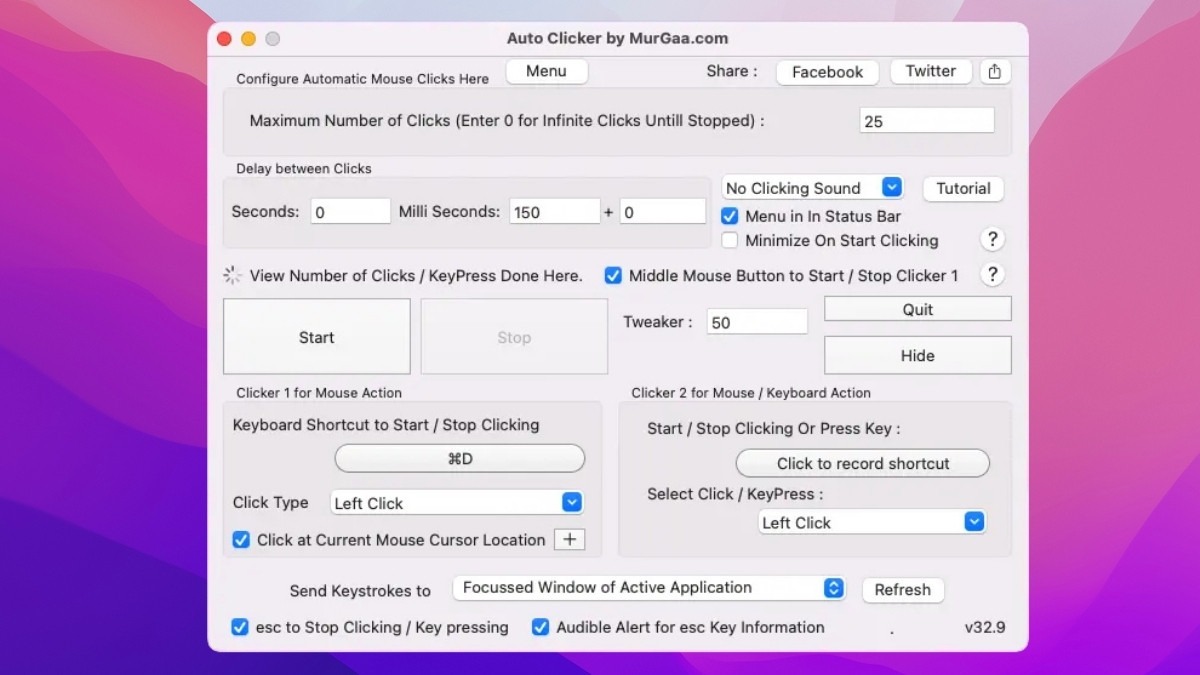
Task: Open help next to Minimize On Start Clicking
Action: (x=992, y=240)
